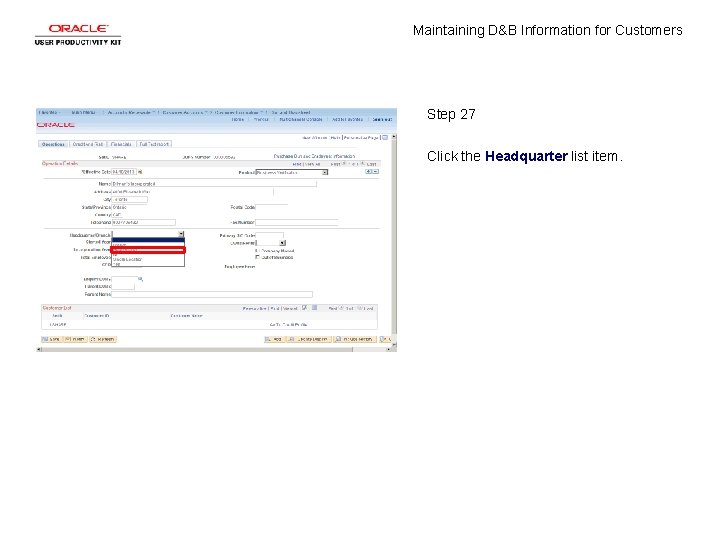The width and height of the screenshot is (720, 540).
Task: Click the Telephone input field
Action: pyautogui.click(x=143, y=222)
